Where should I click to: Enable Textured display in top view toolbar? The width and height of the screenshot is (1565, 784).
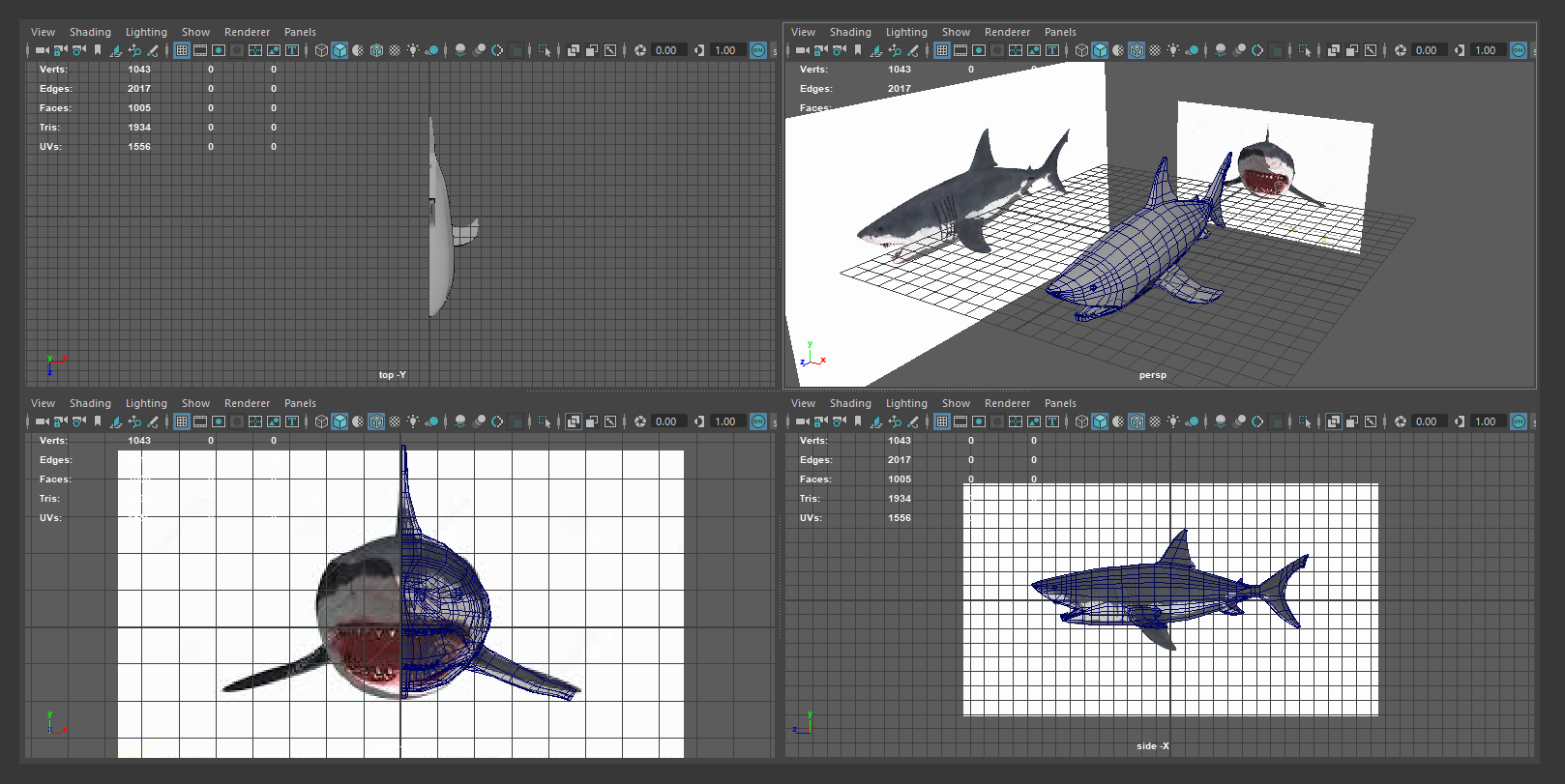[395, 50]
